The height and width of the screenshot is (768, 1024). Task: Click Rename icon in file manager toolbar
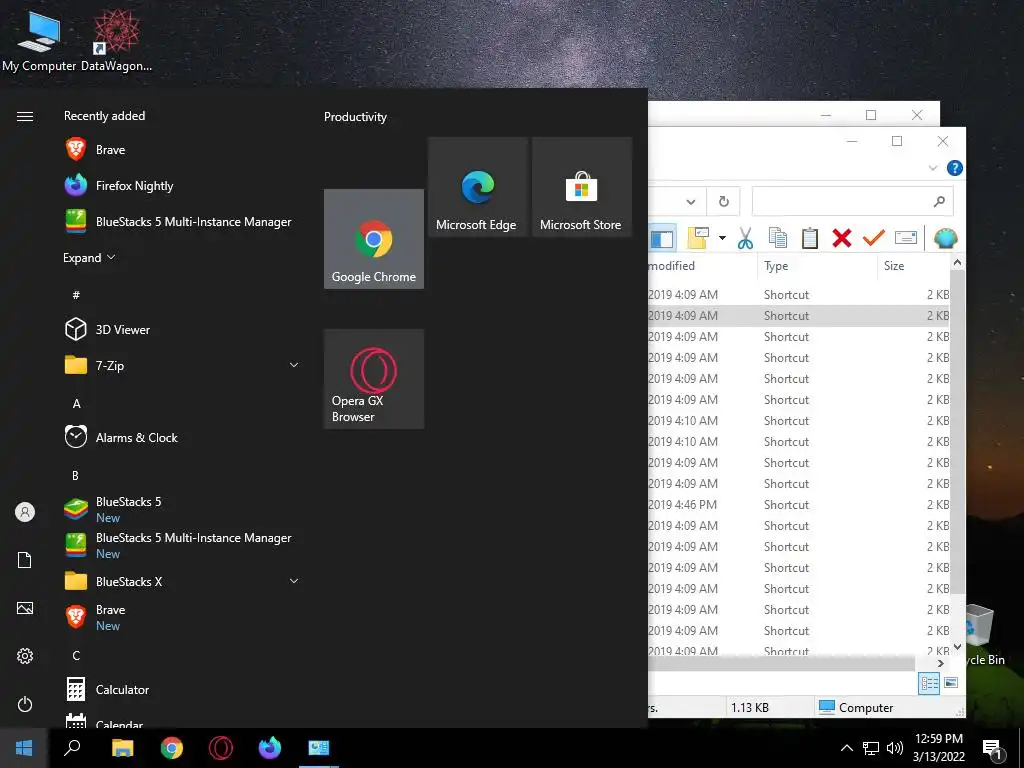click(x=905, y=238)
